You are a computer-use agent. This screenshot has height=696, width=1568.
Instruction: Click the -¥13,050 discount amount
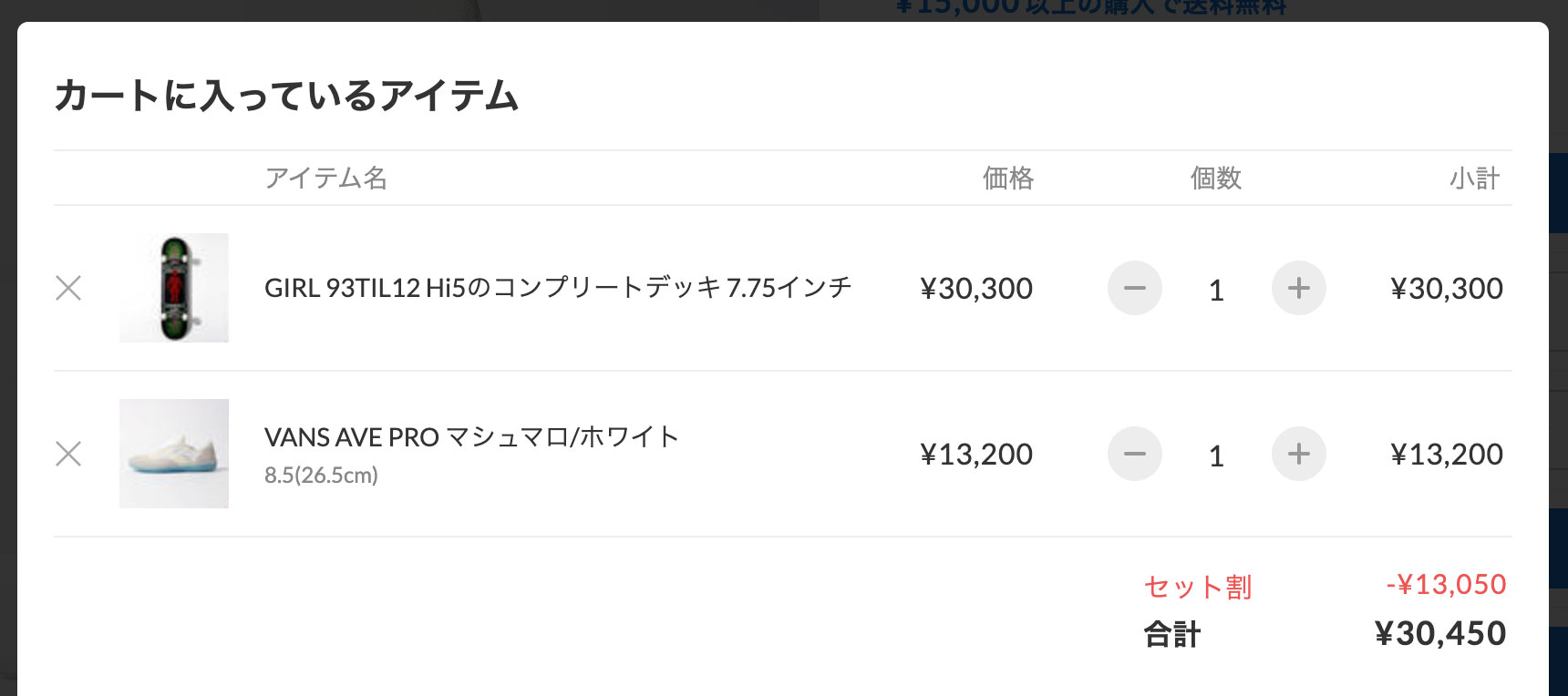tap(1446, 585)
